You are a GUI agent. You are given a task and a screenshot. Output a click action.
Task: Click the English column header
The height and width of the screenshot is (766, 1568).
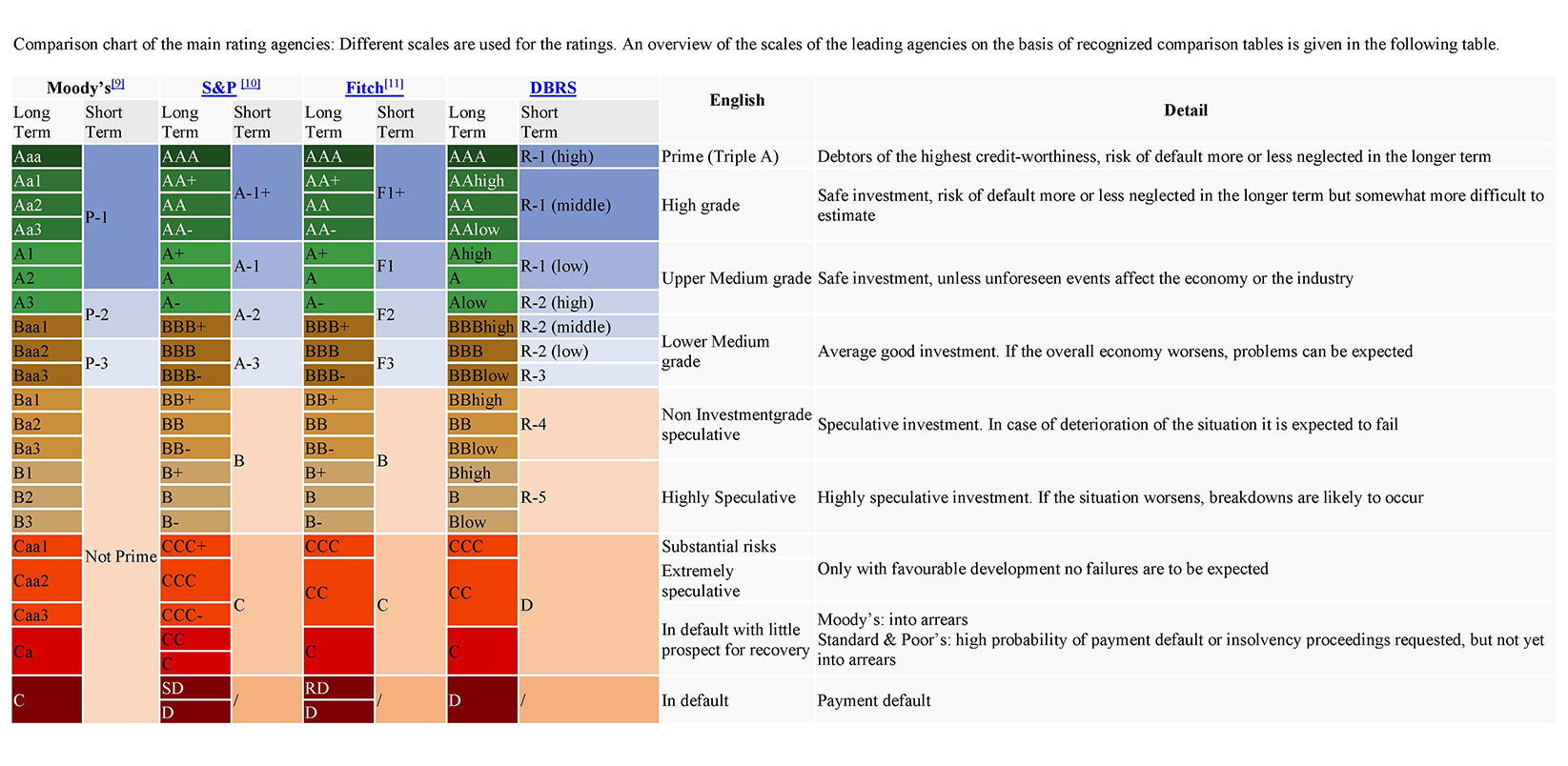[737, 101]
